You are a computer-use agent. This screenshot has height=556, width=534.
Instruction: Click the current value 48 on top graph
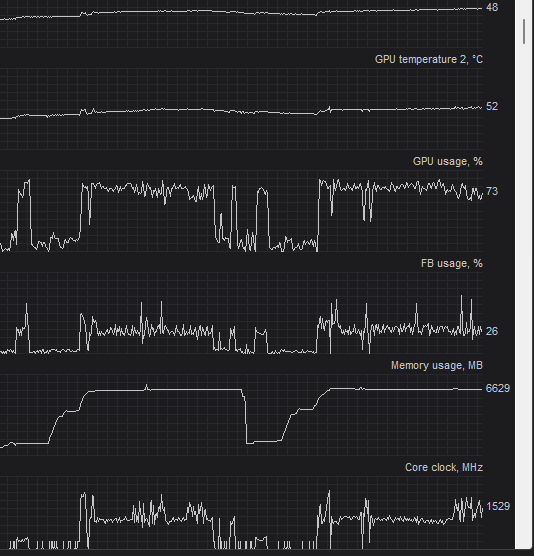click(x=492, y=7)
